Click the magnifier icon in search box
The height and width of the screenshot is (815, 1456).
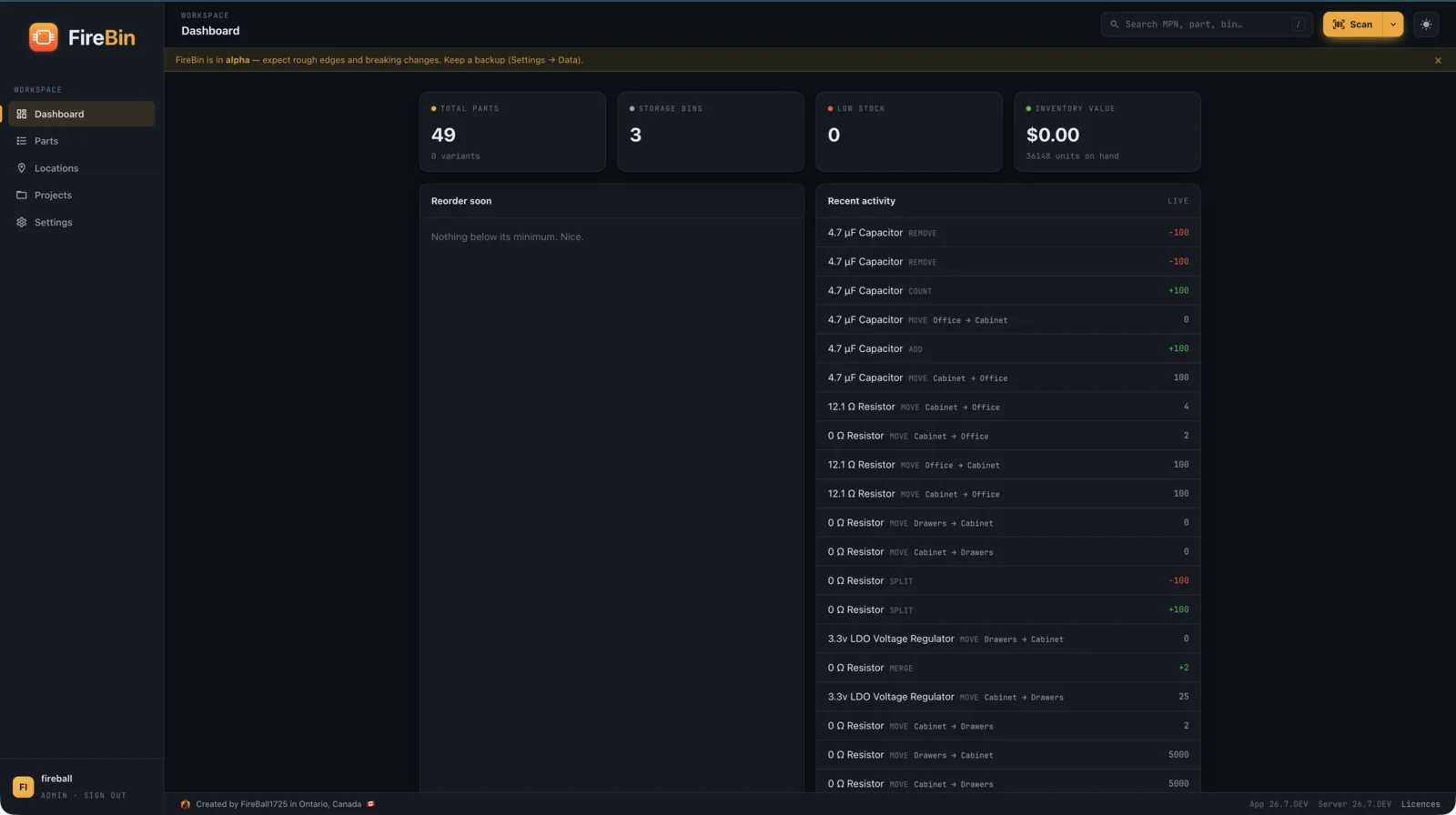[x=1114, y=25]
